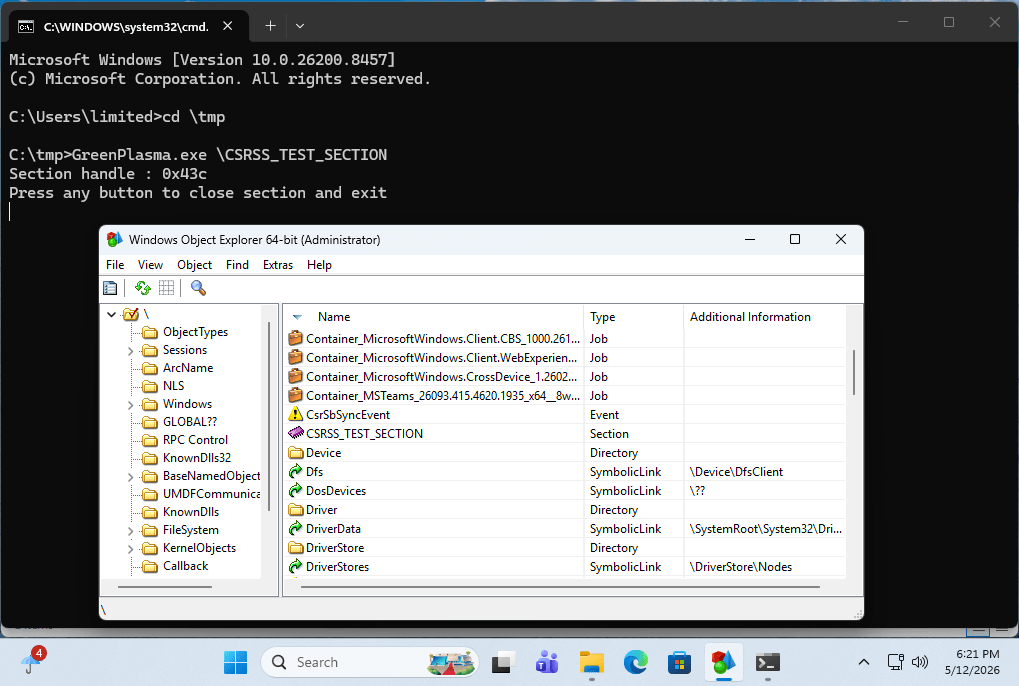This screenshot has height=686, width=1019.
Task: Click the Driver directory folder icon
Action: pos(296,510)
